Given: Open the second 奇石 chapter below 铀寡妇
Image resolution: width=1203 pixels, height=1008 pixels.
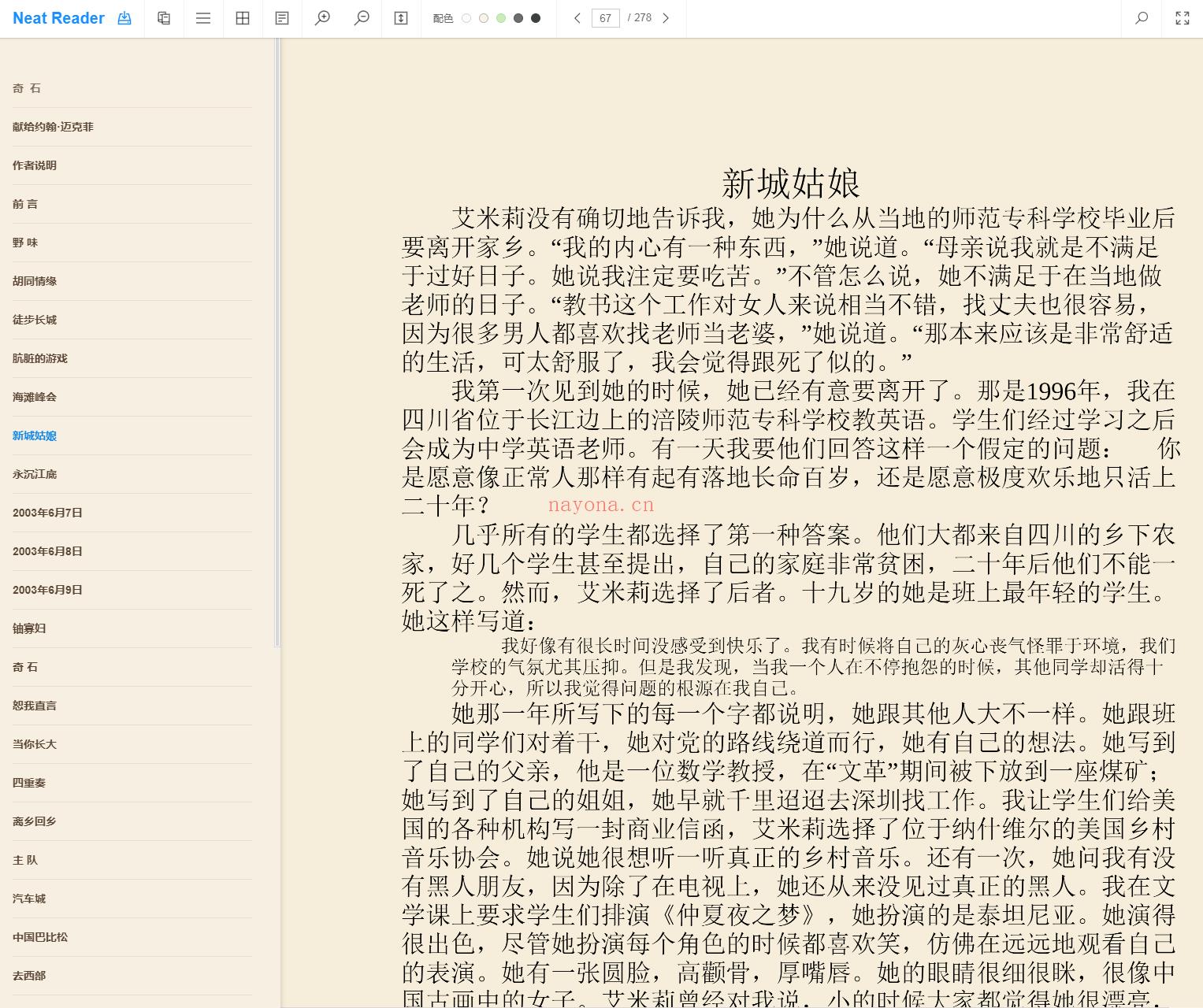Looking at the screenshot, I should [x=25, y=667].
